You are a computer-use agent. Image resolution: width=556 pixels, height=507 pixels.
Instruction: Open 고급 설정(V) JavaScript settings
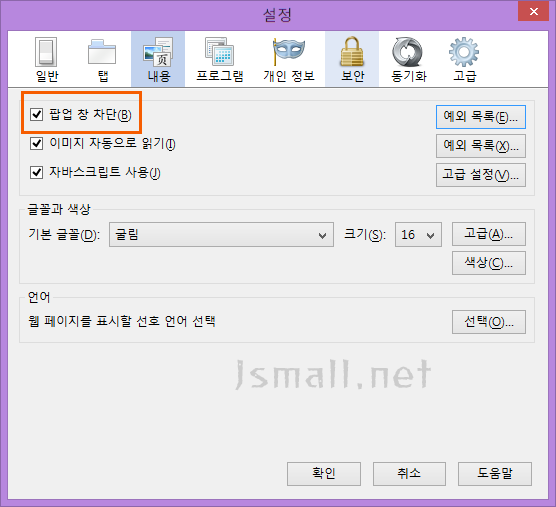pyautogui.click(x=481, y=175)
